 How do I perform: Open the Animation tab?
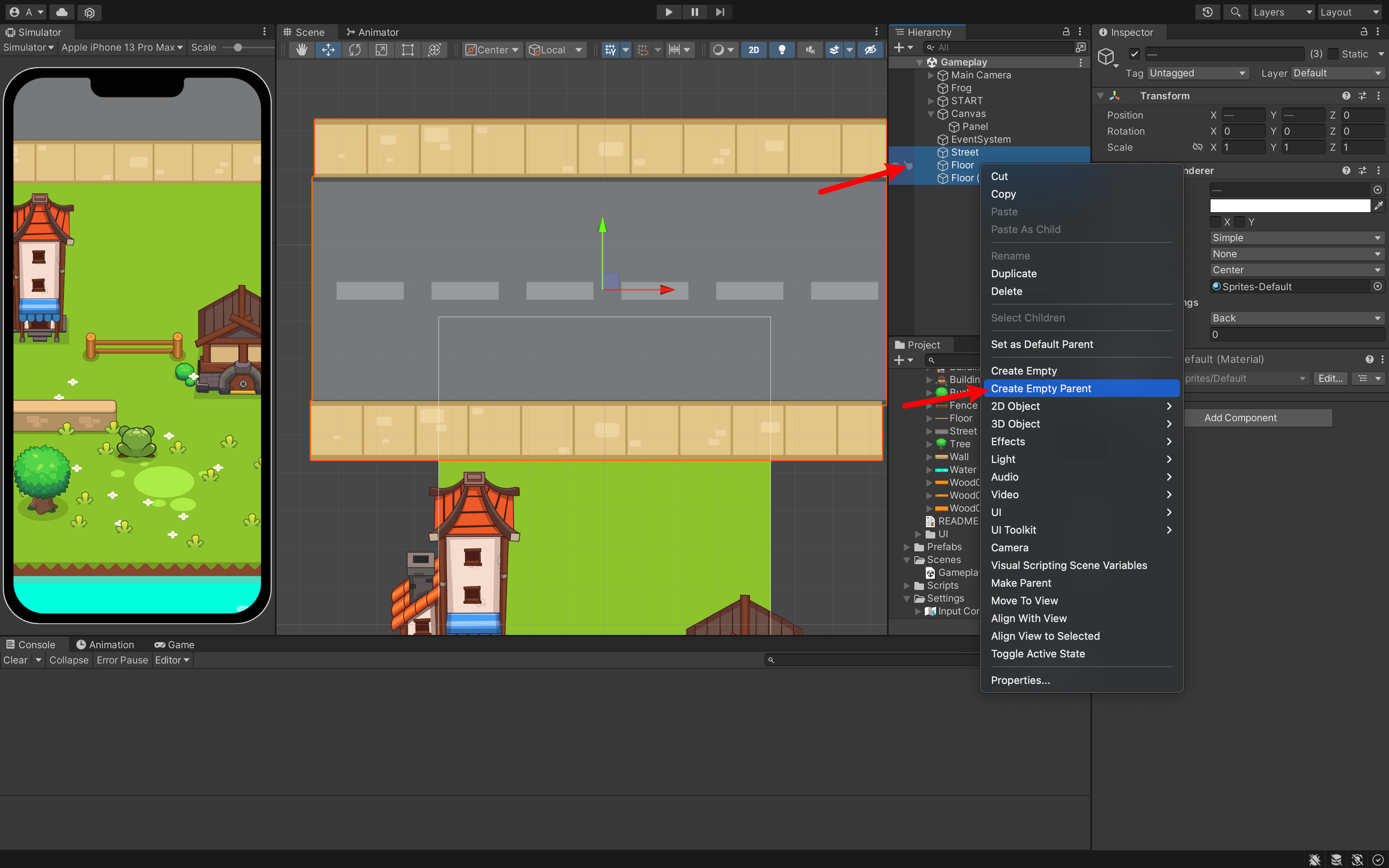105,645
